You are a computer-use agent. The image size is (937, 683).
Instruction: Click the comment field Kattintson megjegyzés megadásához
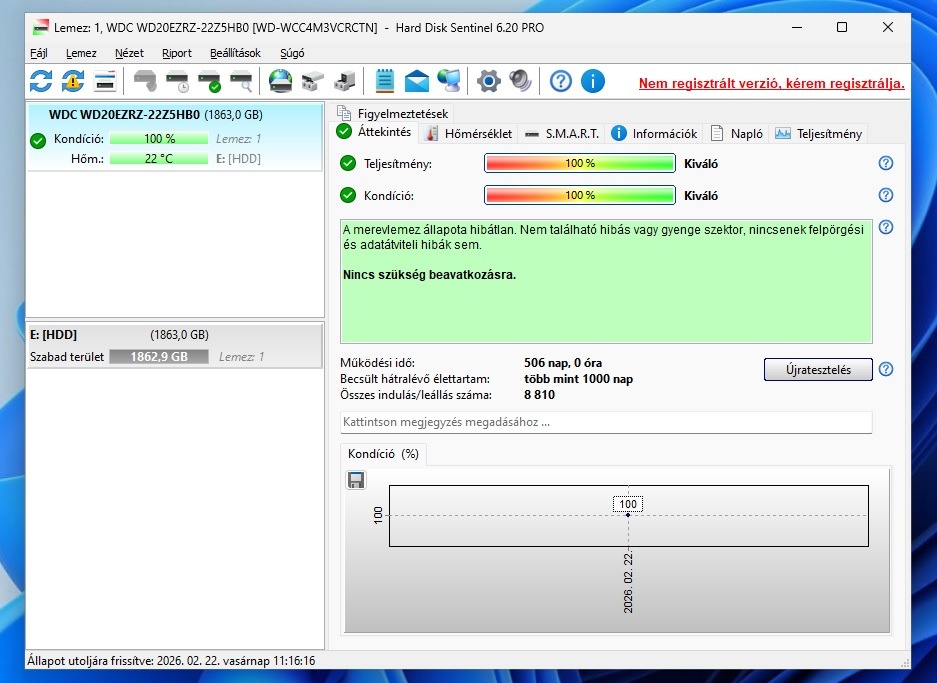(x=606, y=422)
